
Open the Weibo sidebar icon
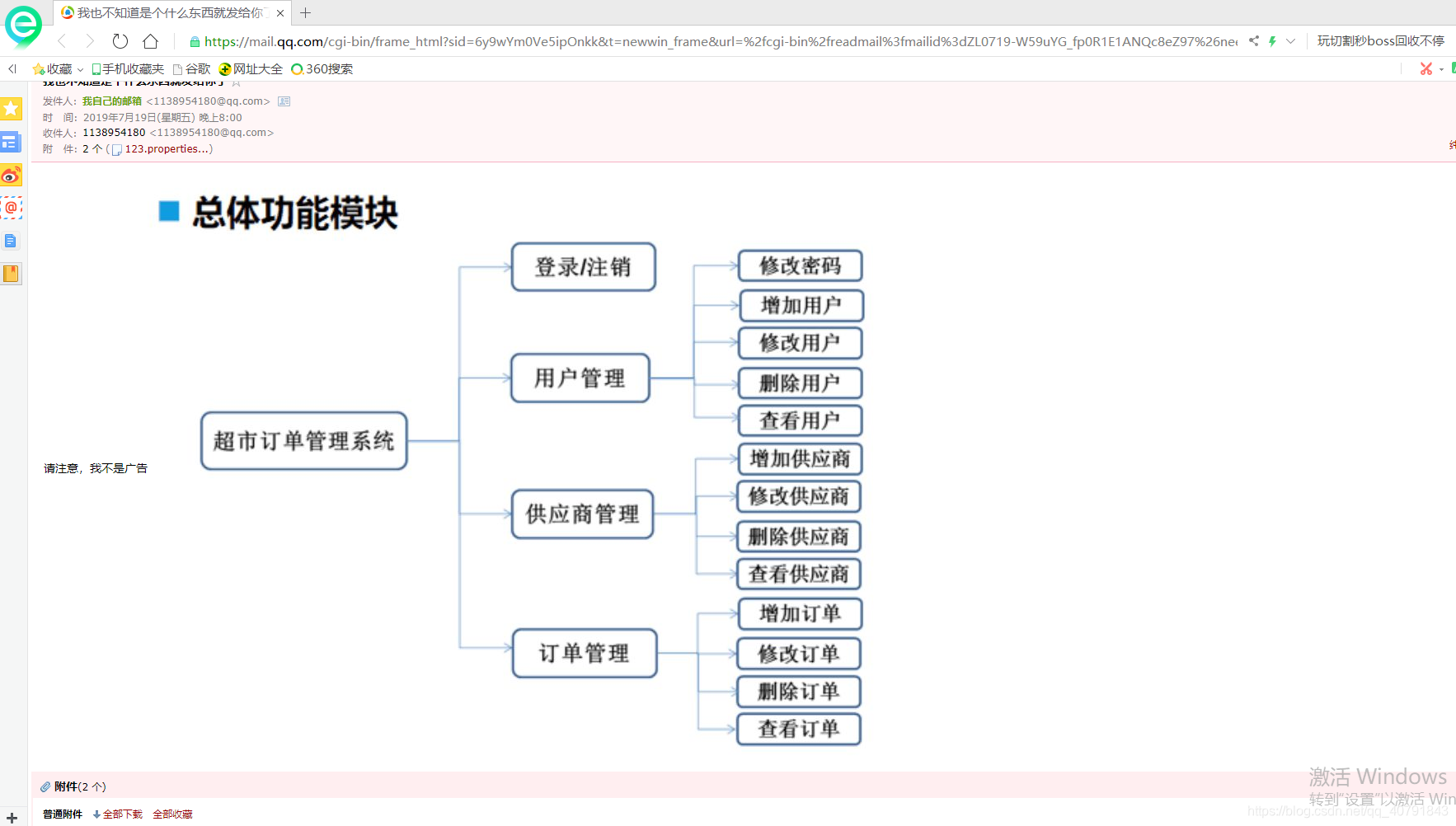pyautogui.click(x=11, y=175)
